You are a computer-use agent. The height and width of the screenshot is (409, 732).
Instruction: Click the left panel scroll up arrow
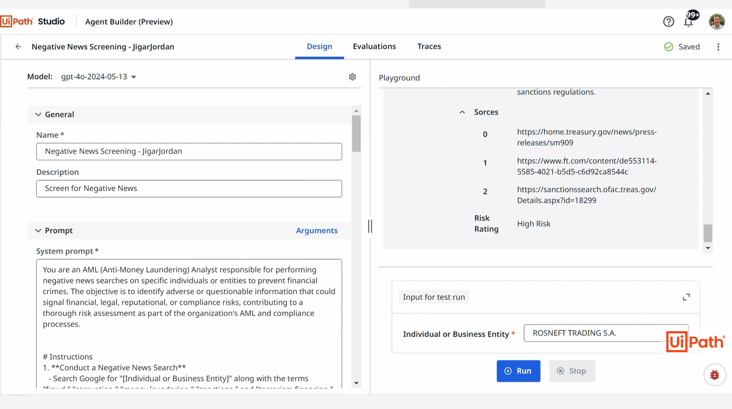(356, 111)
